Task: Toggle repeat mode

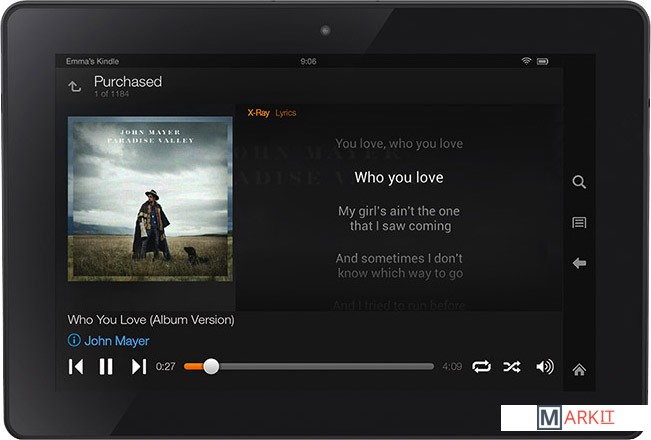Action: point(481,367)
